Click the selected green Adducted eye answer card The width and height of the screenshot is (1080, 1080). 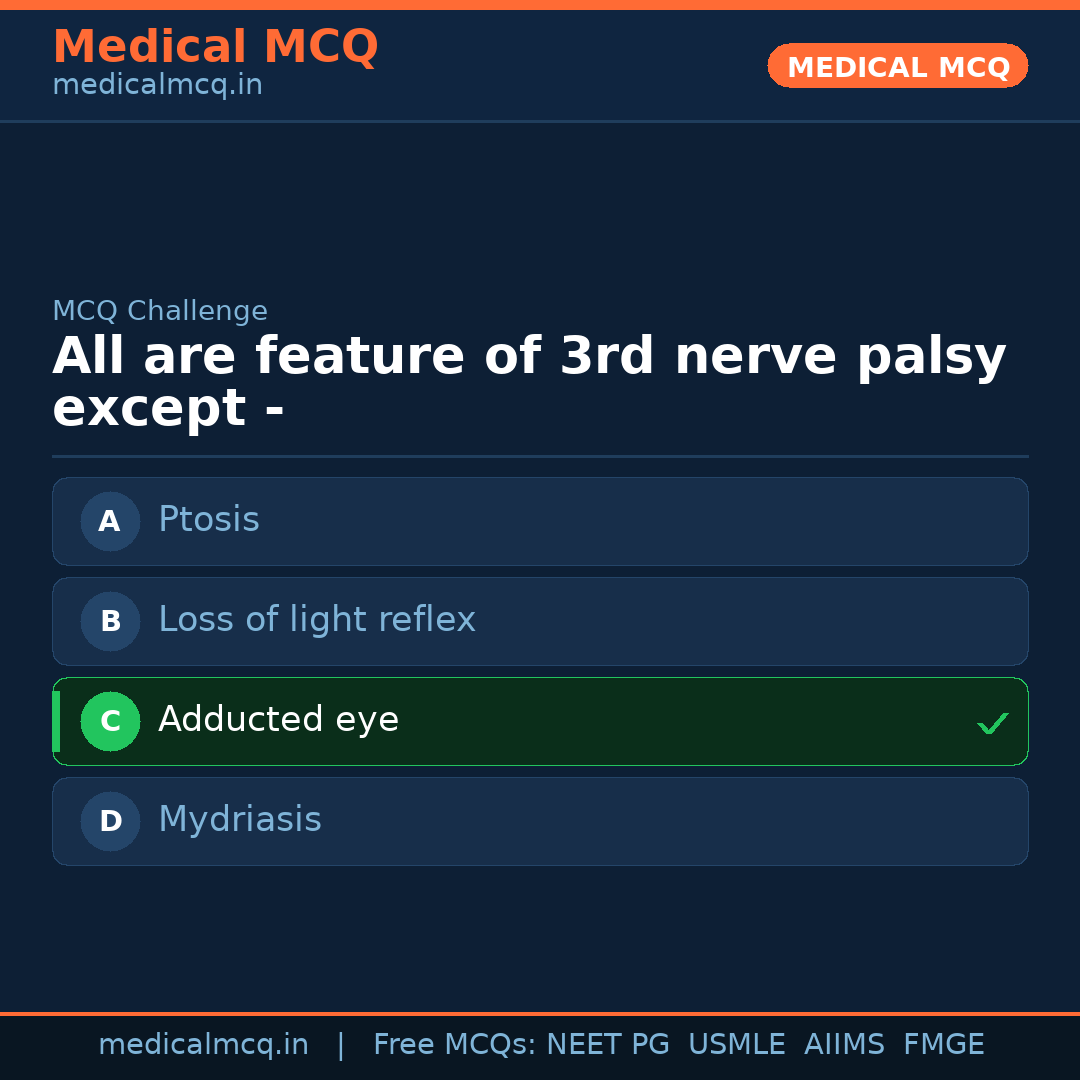tap(540, 721)
